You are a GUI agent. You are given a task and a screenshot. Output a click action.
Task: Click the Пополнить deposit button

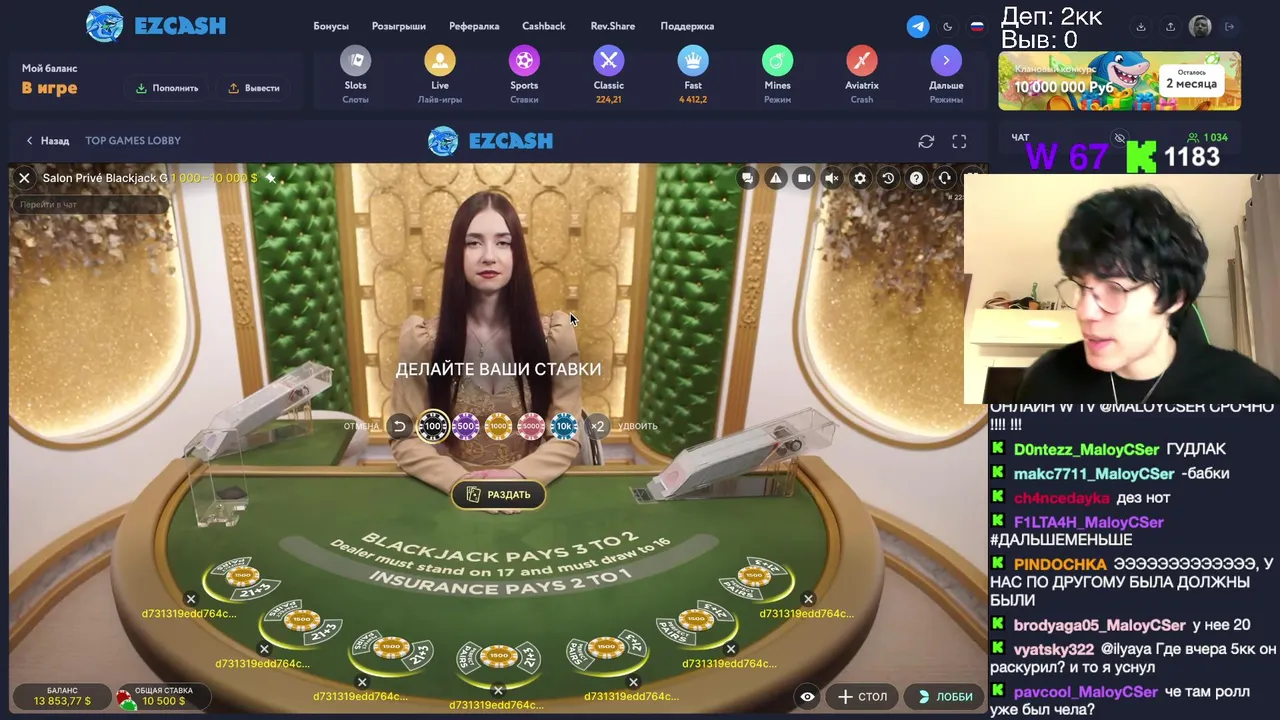pyautogui.click(x=168, y=88)
